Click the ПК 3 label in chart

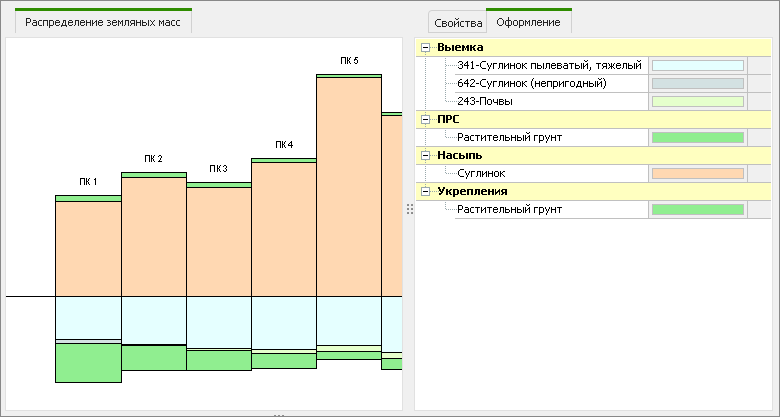click(x=218, y=169)
